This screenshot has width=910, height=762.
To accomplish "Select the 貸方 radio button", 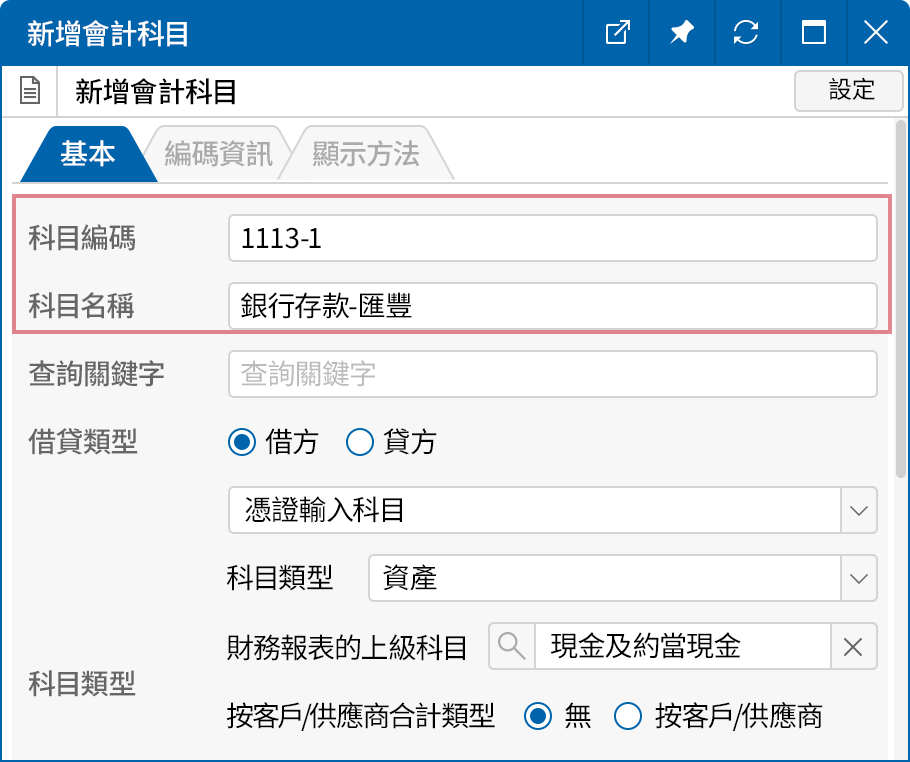I will [358, 442].
